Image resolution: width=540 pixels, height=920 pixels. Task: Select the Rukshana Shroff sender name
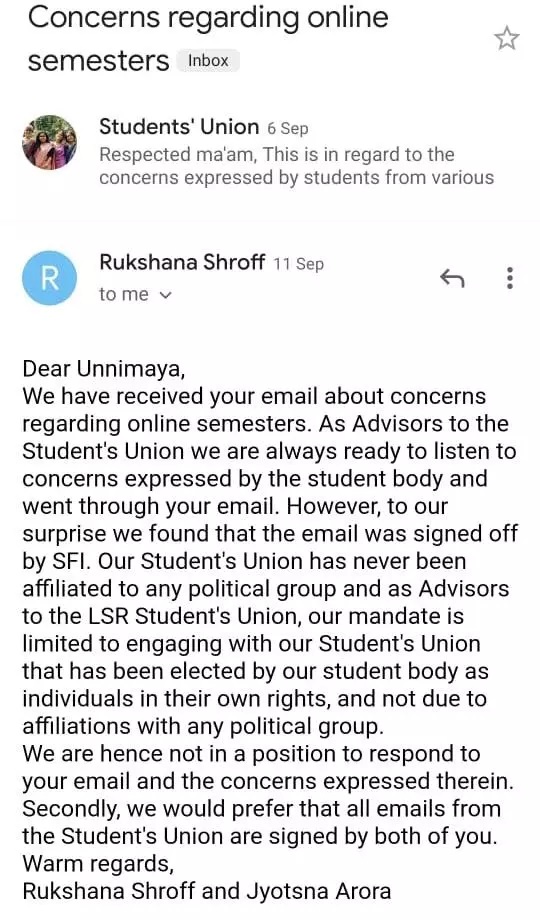[182, 262]
